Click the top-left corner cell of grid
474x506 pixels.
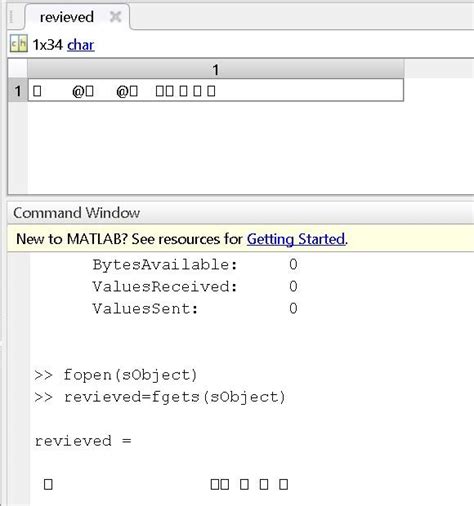coord(18,69)
